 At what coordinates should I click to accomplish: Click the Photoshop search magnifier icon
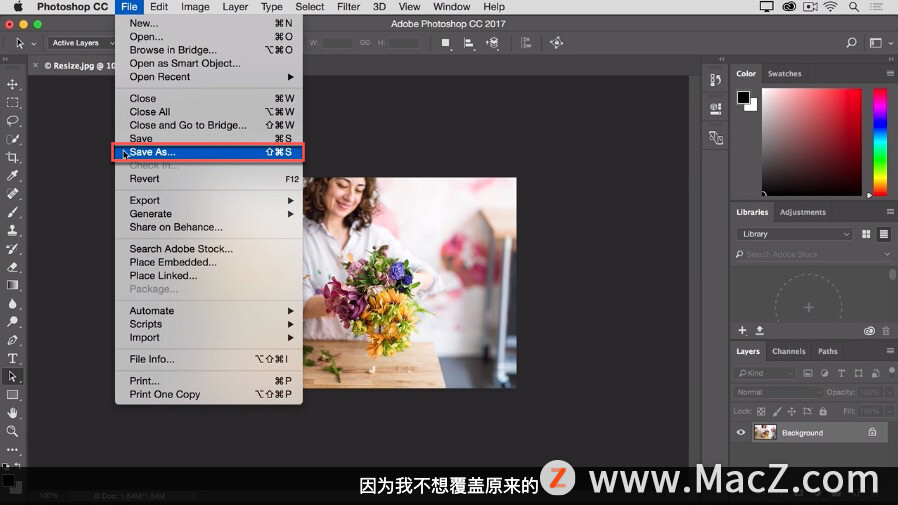[x=852, y=43]
